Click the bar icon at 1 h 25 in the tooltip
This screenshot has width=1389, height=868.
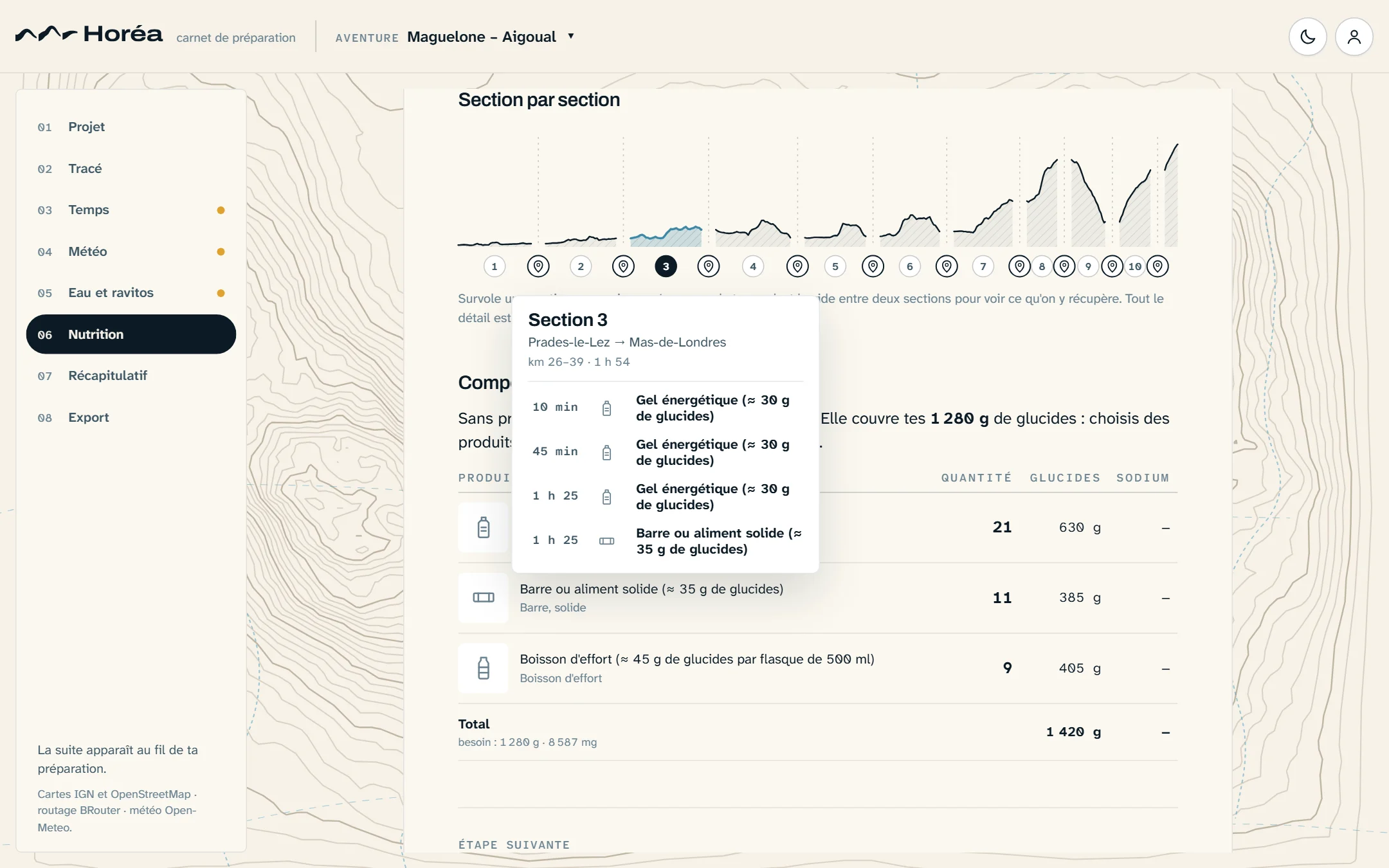[606, 541]
